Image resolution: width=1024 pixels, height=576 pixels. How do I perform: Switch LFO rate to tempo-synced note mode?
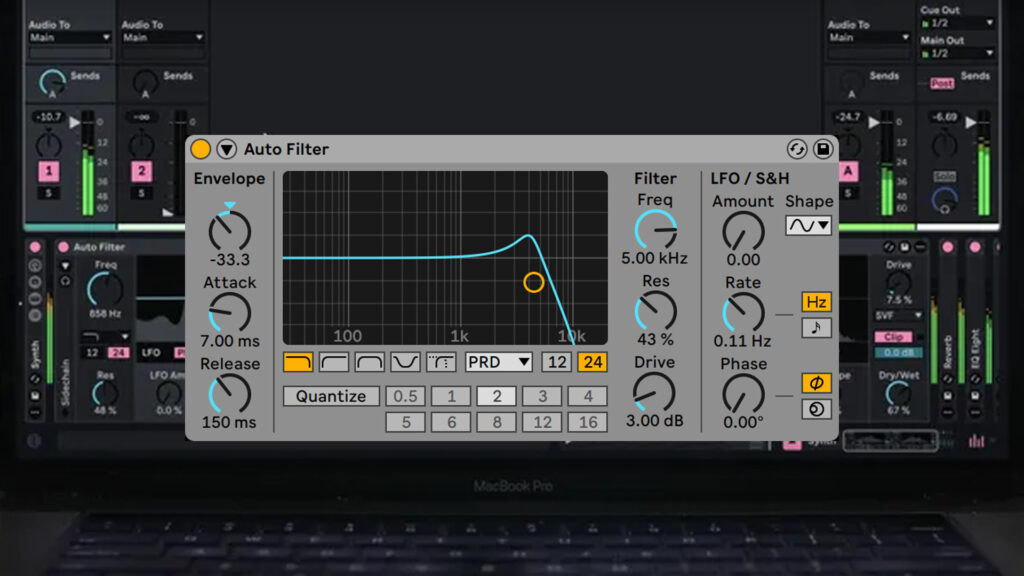816,328
